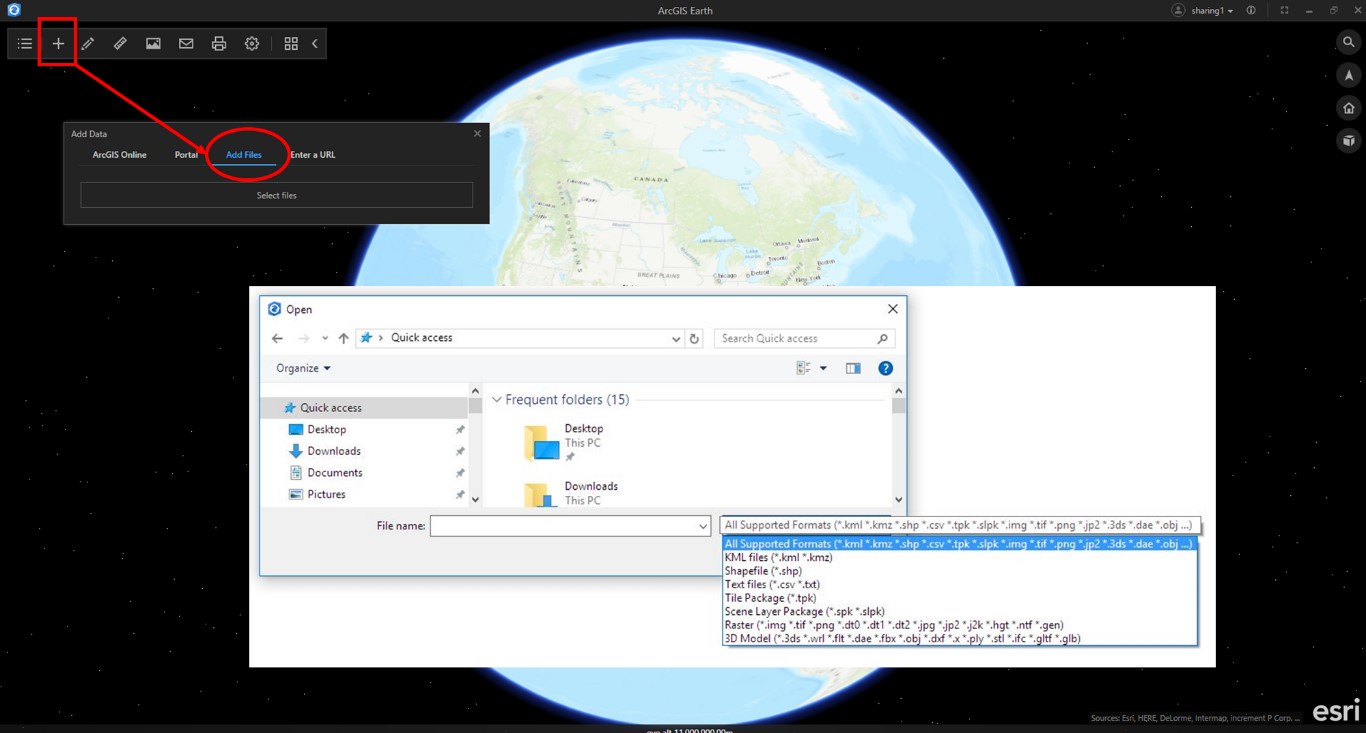Close the Add Data panel

(x=477, y=133)
